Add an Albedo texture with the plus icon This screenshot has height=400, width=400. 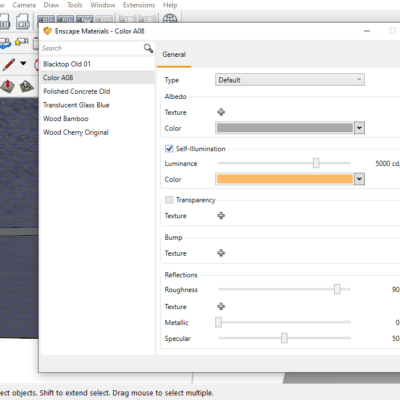point(221,112)
